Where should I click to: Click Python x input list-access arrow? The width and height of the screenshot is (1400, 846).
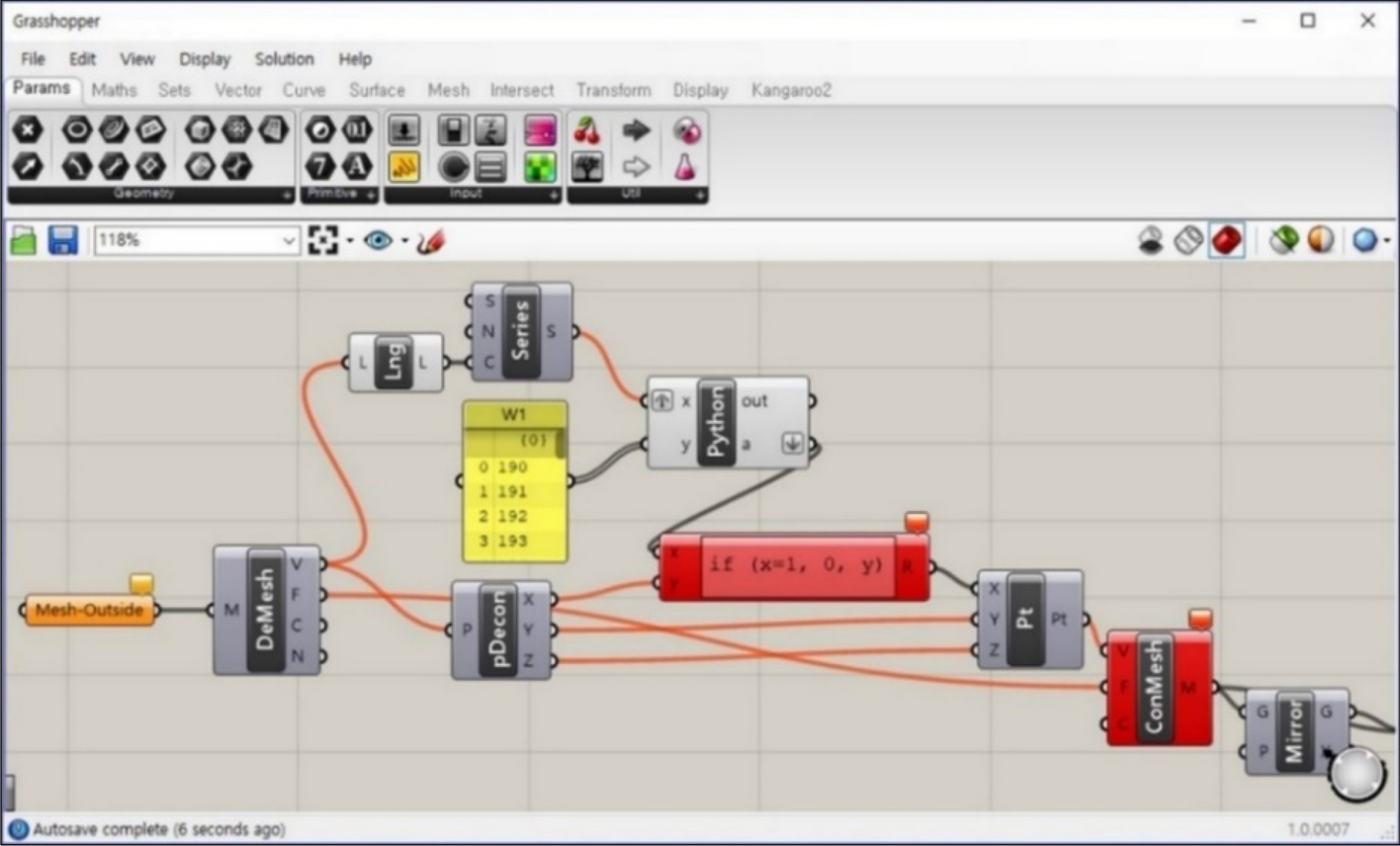coord(661,400)
